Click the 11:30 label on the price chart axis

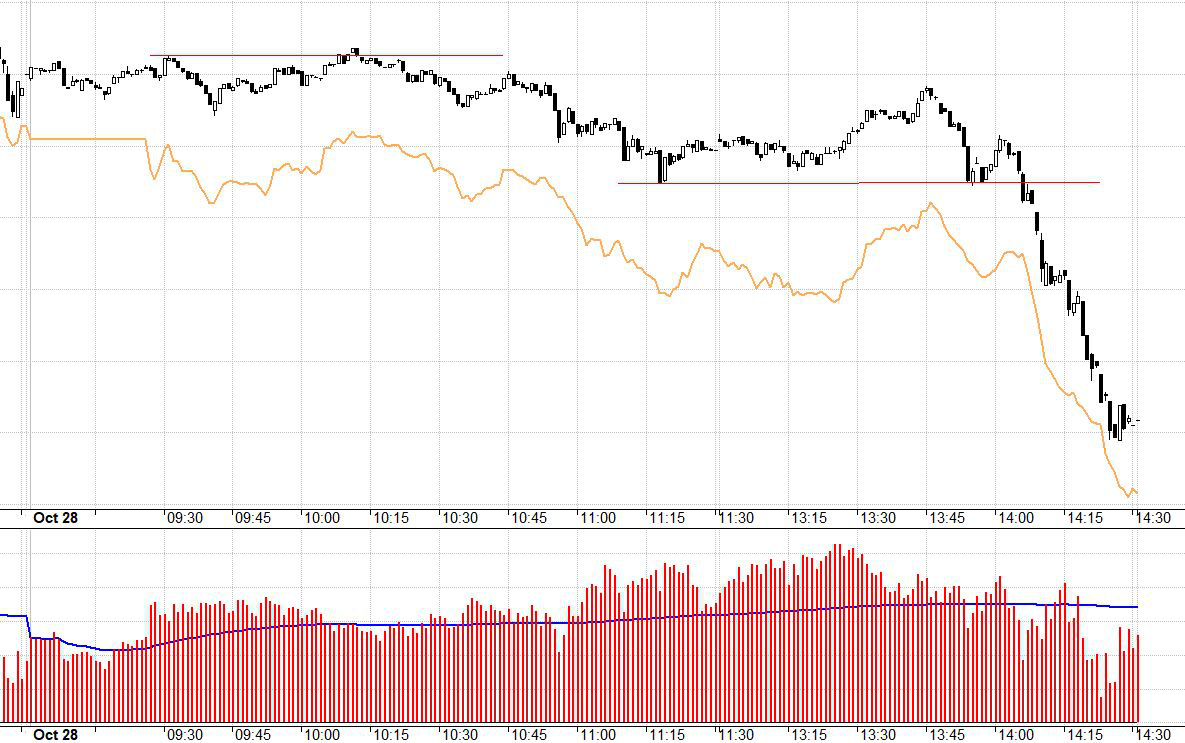point(736,518)
